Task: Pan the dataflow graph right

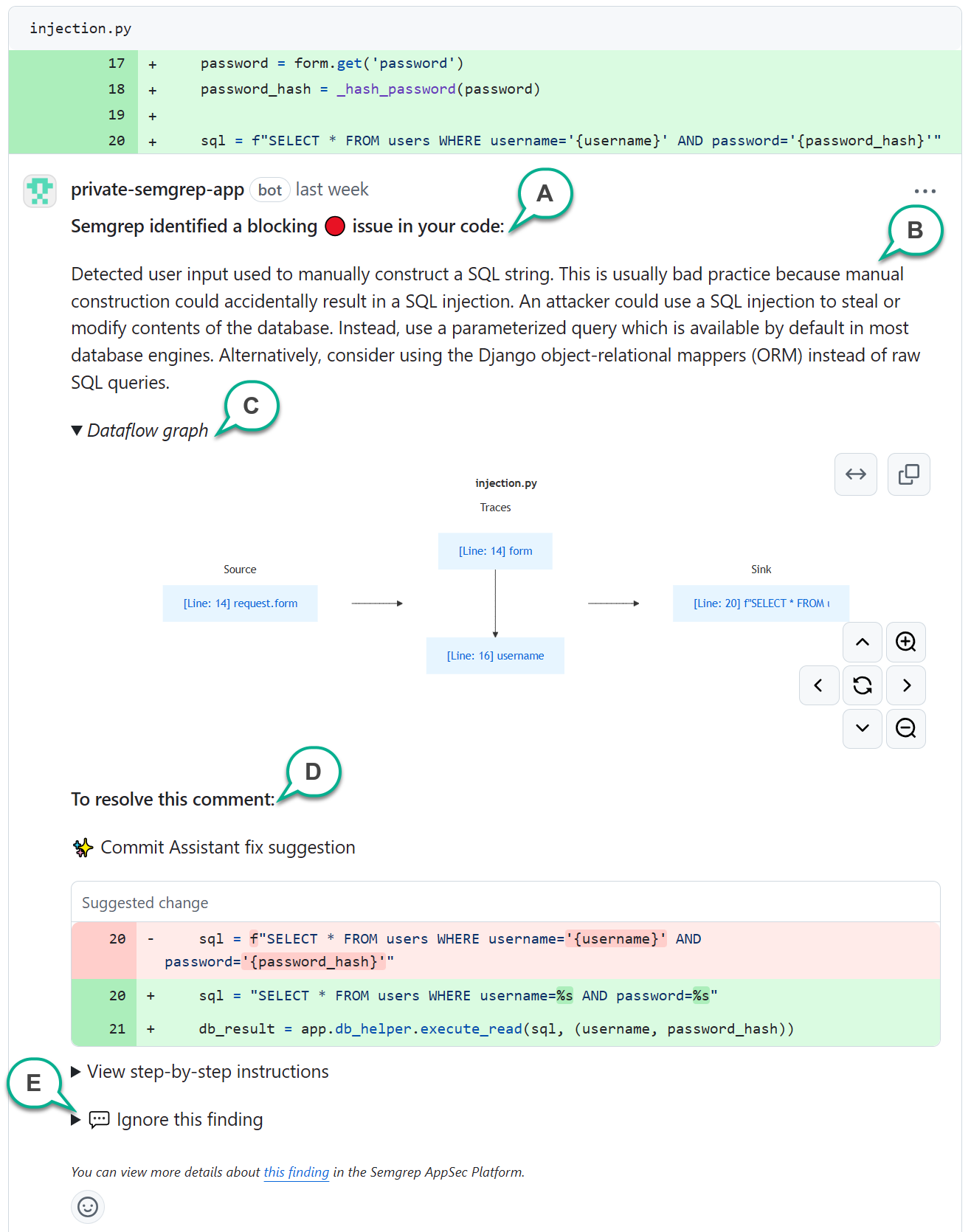Action: pyautogui.click(x=905, y=685)
